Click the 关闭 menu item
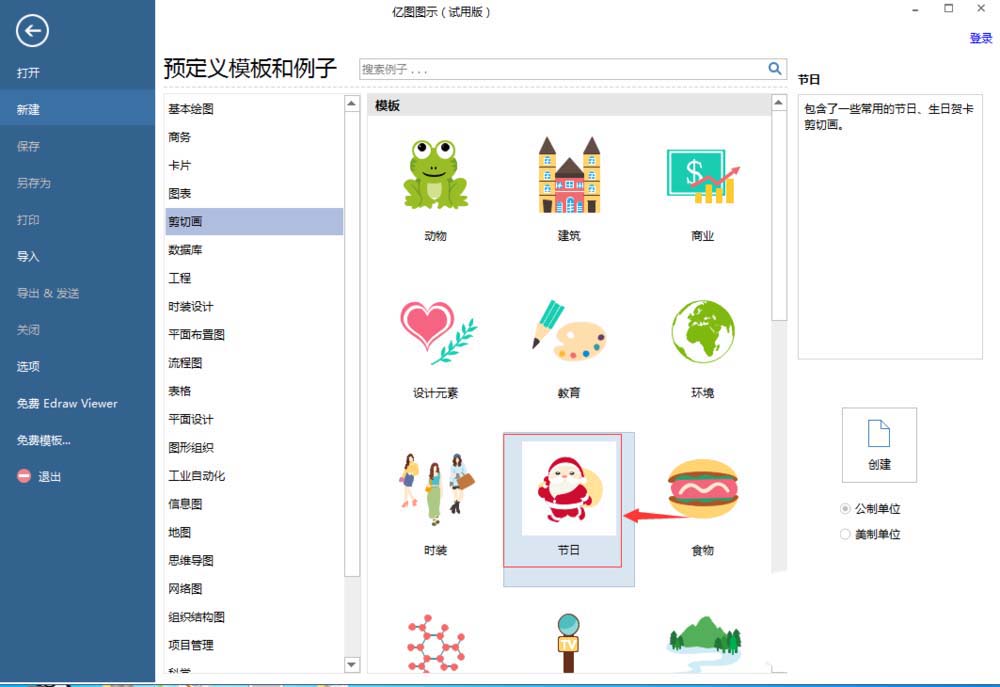The height and width of the screenshot is (687, 1000). point(28,330)
